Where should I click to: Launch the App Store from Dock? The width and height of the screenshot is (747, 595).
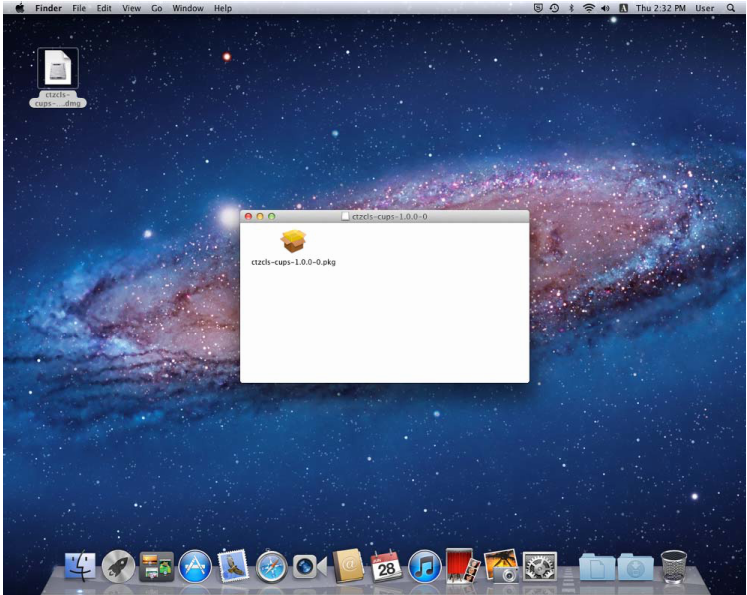(195, 566)
